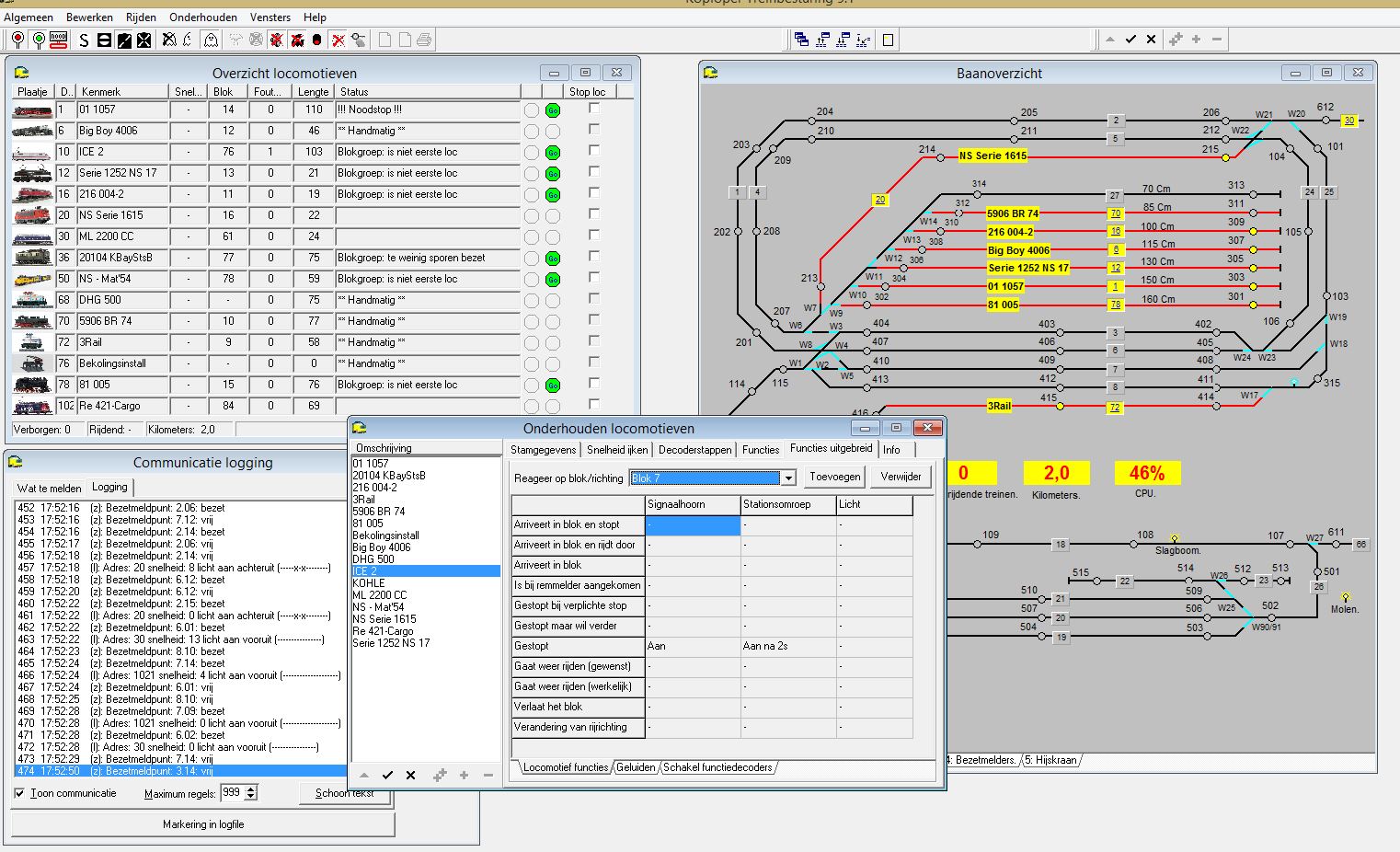1400x852 pixels.
Task: Click the green Go indicator for 01 1057
Action: tap(553, 110)
